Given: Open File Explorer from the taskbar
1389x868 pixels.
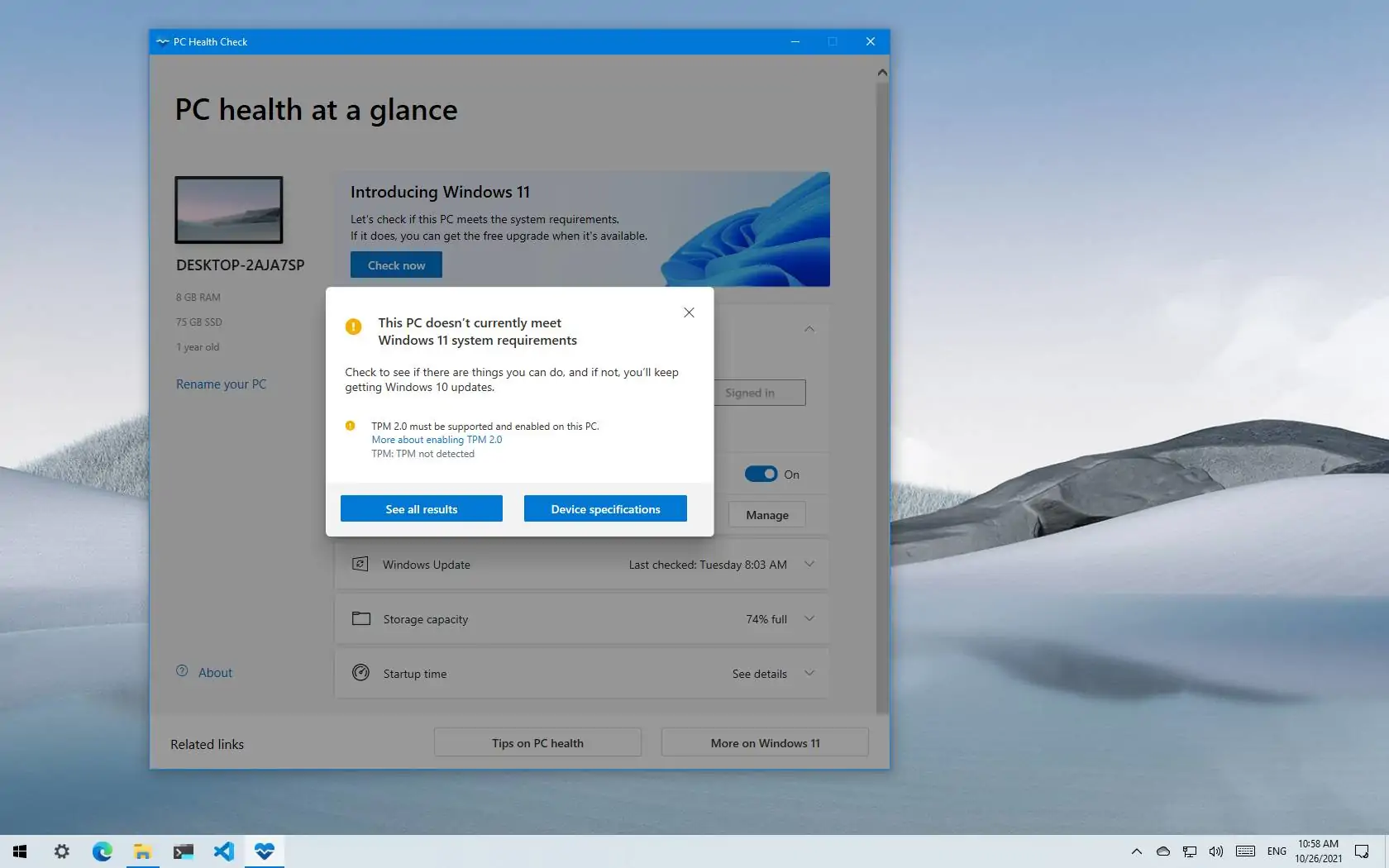Looking at the screenshot, I should point(143,851).
